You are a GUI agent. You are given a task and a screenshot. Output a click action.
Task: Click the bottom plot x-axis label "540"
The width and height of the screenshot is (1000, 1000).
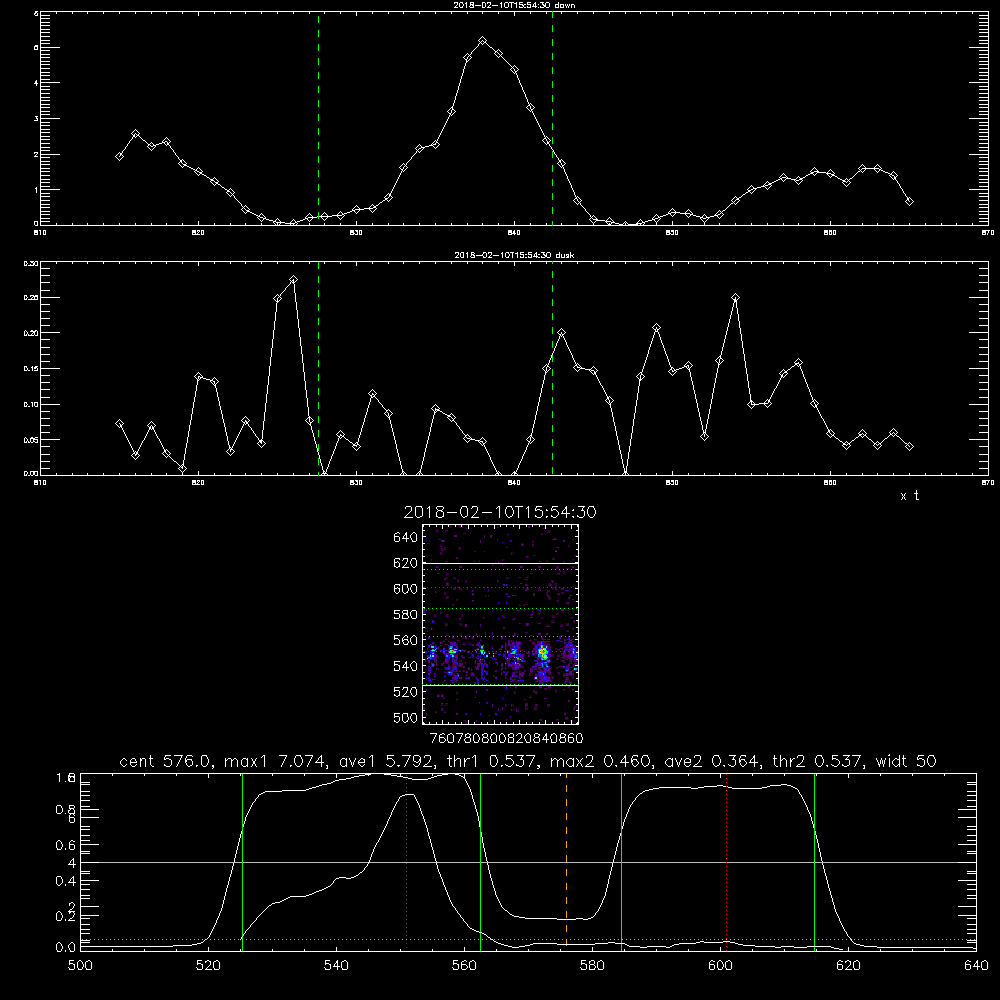pyautogui.click(x=336, y=966)
